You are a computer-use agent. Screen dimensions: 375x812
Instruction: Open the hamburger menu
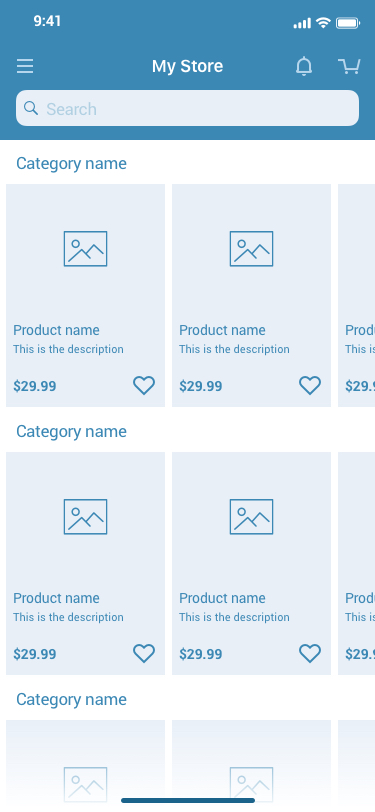pyautogui.click(x=25, y=66)
